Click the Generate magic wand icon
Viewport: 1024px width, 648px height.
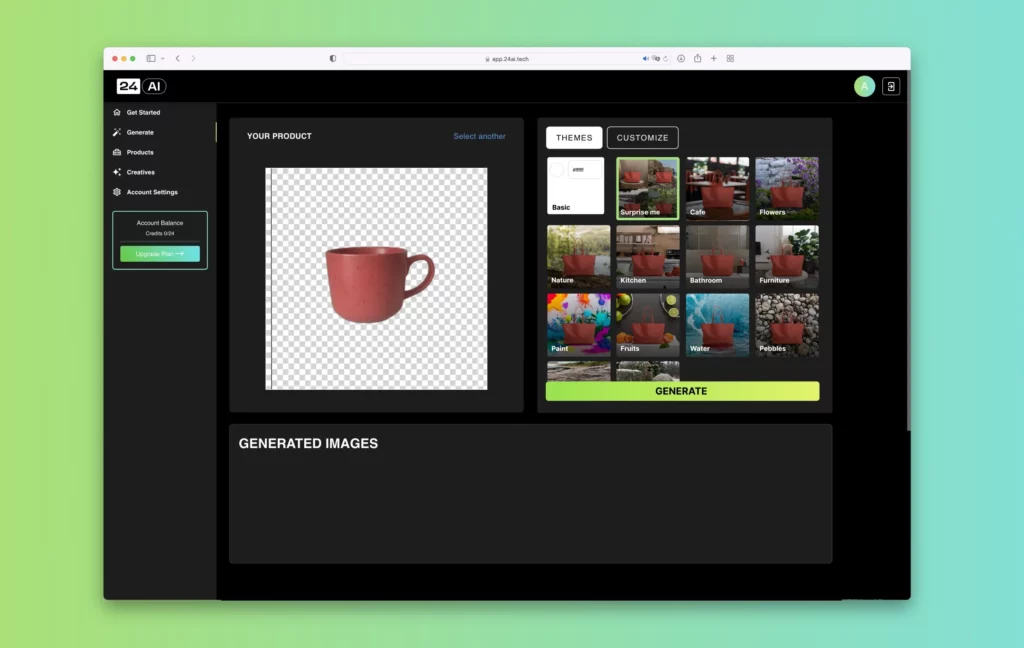pyautogui.click(x=117, y=132)
